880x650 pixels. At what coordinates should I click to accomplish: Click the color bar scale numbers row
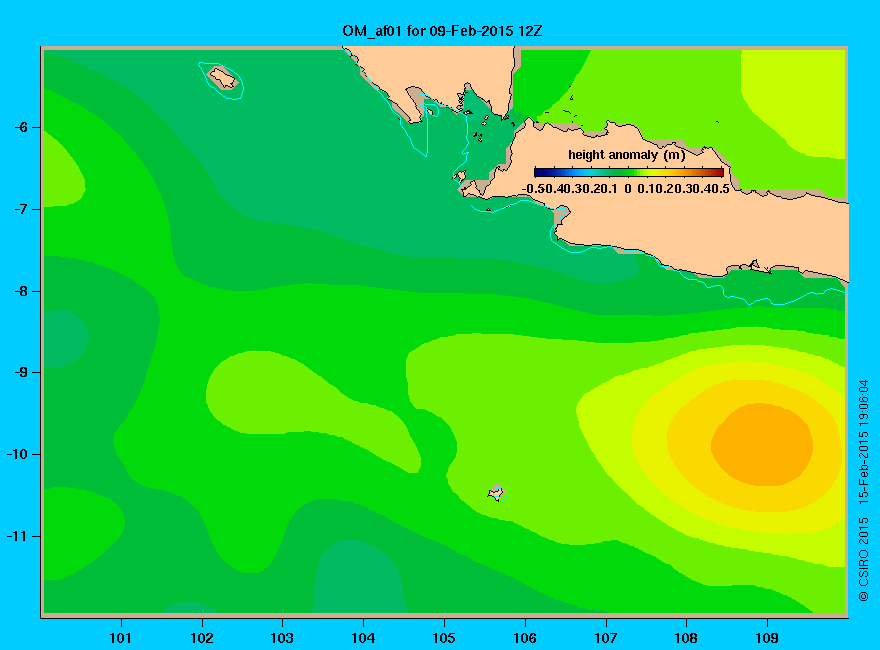coord(626,189)
